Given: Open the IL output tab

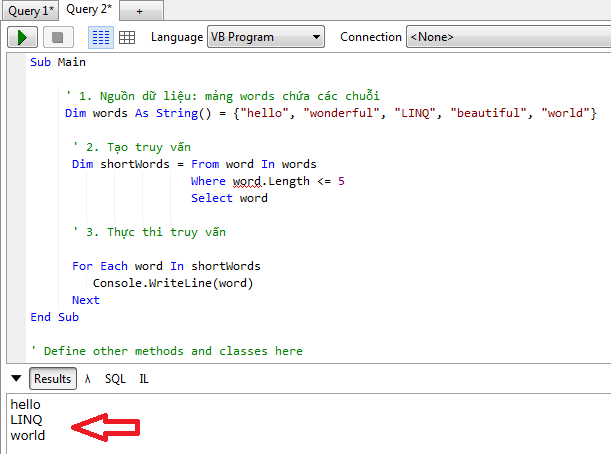Looking at the screenshot, I should (144, 379).
